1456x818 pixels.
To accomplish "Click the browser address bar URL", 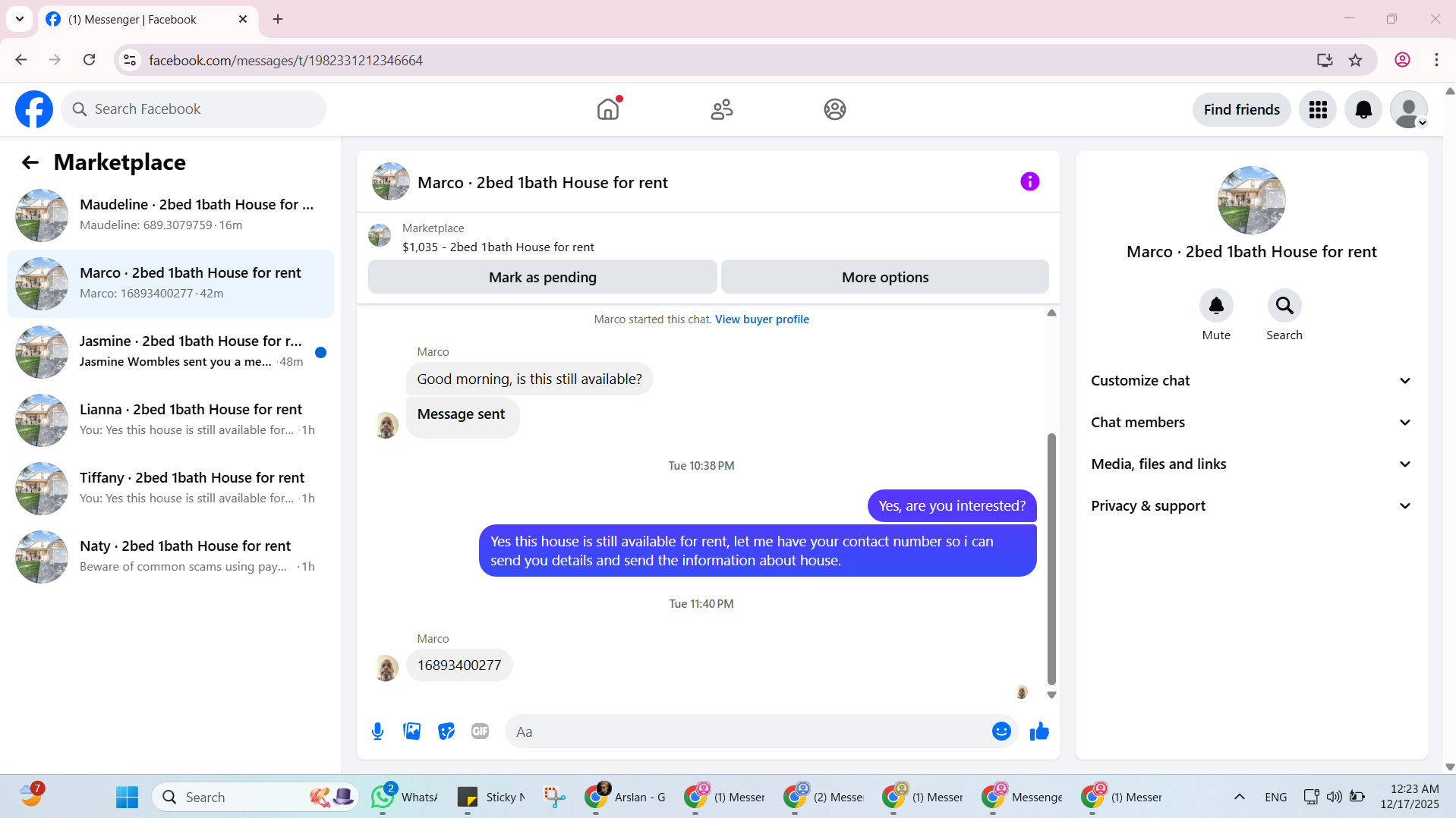I will [x=285, y=60].
